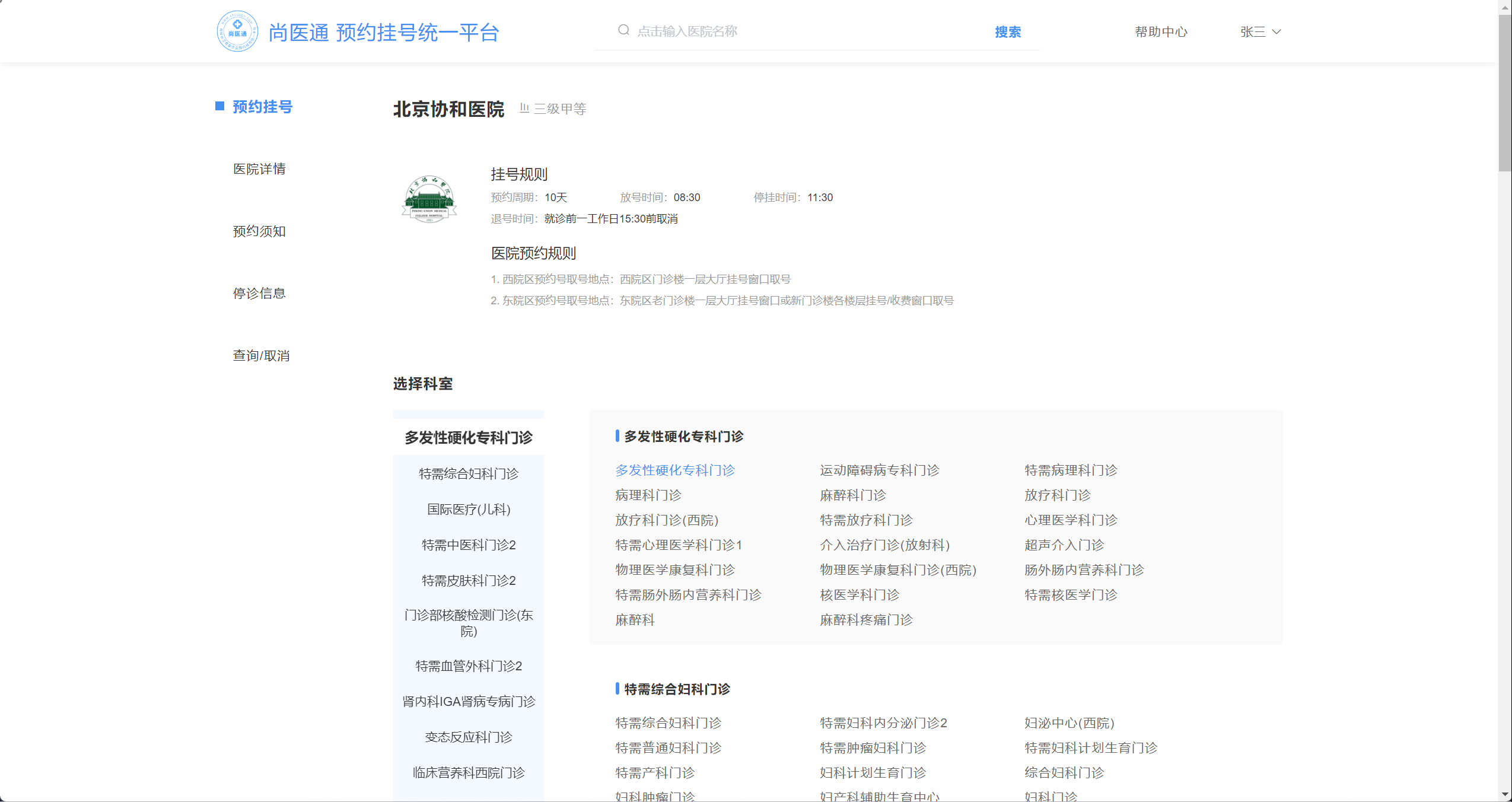Screen dimensions: 1512x802
Task: Click the 北京协和医院 hospital name heading
Action: click(448, 109)
